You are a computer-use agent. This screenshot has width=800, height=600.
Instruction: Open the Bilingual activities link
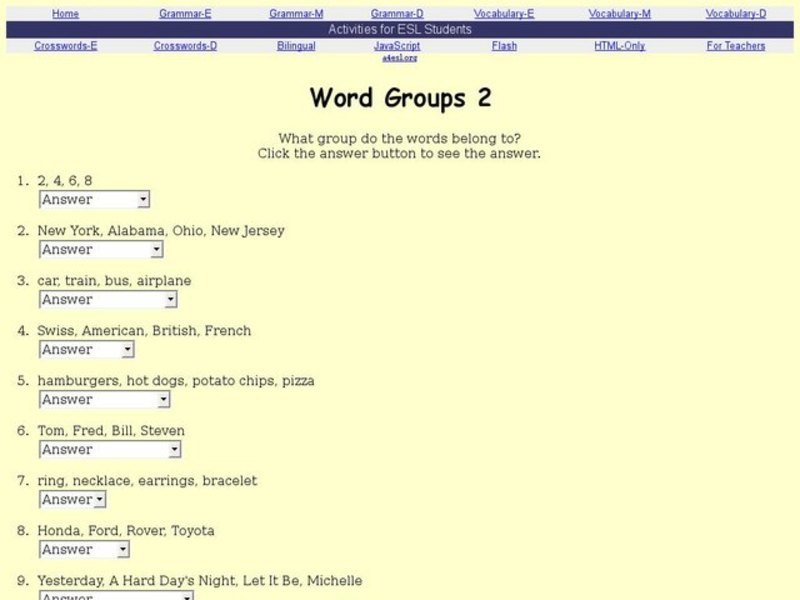coord(294,45)
